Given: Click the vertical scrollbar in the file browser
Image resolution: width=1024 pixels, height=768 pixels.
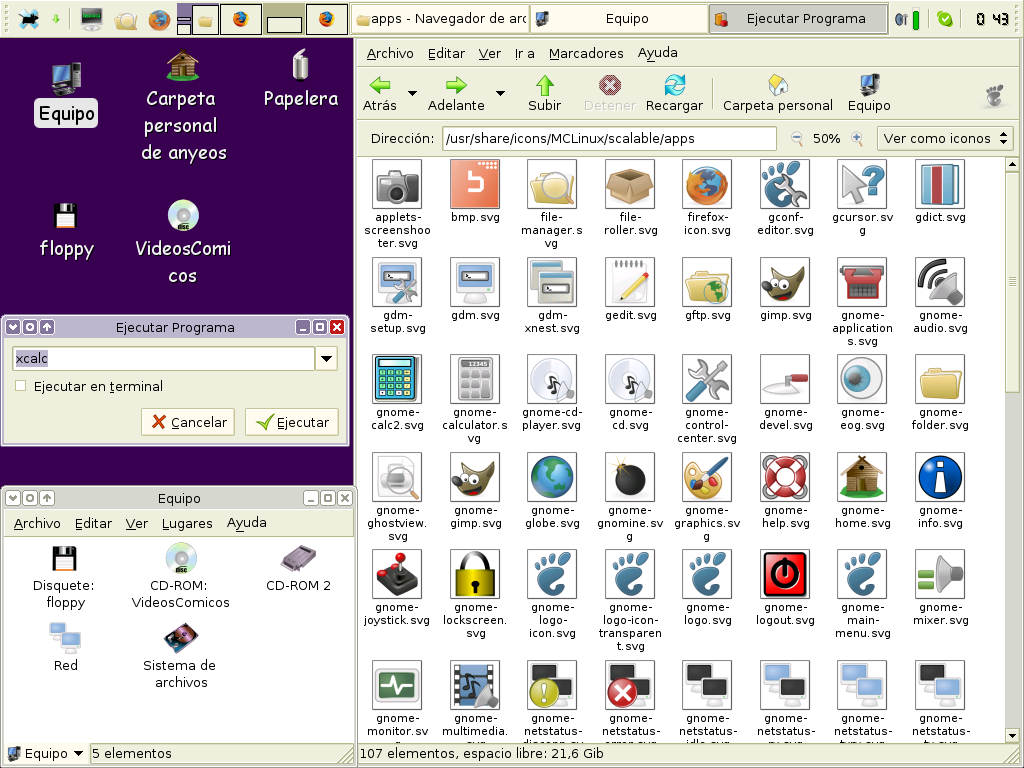Looking at the screenshot, I should coord(1012,282).
